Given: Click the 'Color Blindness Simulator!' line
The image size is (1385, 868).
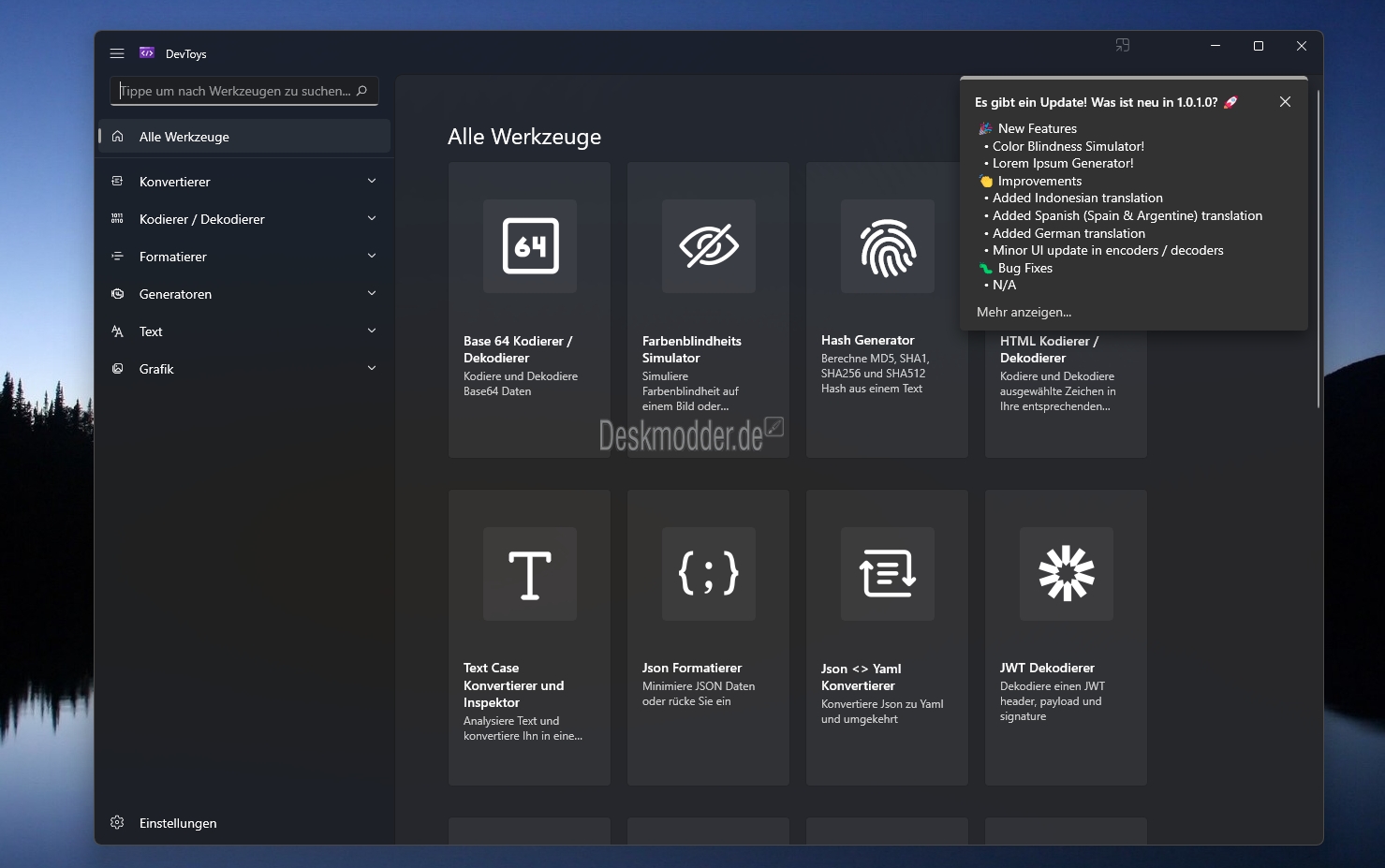Looking at the screenshot, I should (x=1068, y=146).
